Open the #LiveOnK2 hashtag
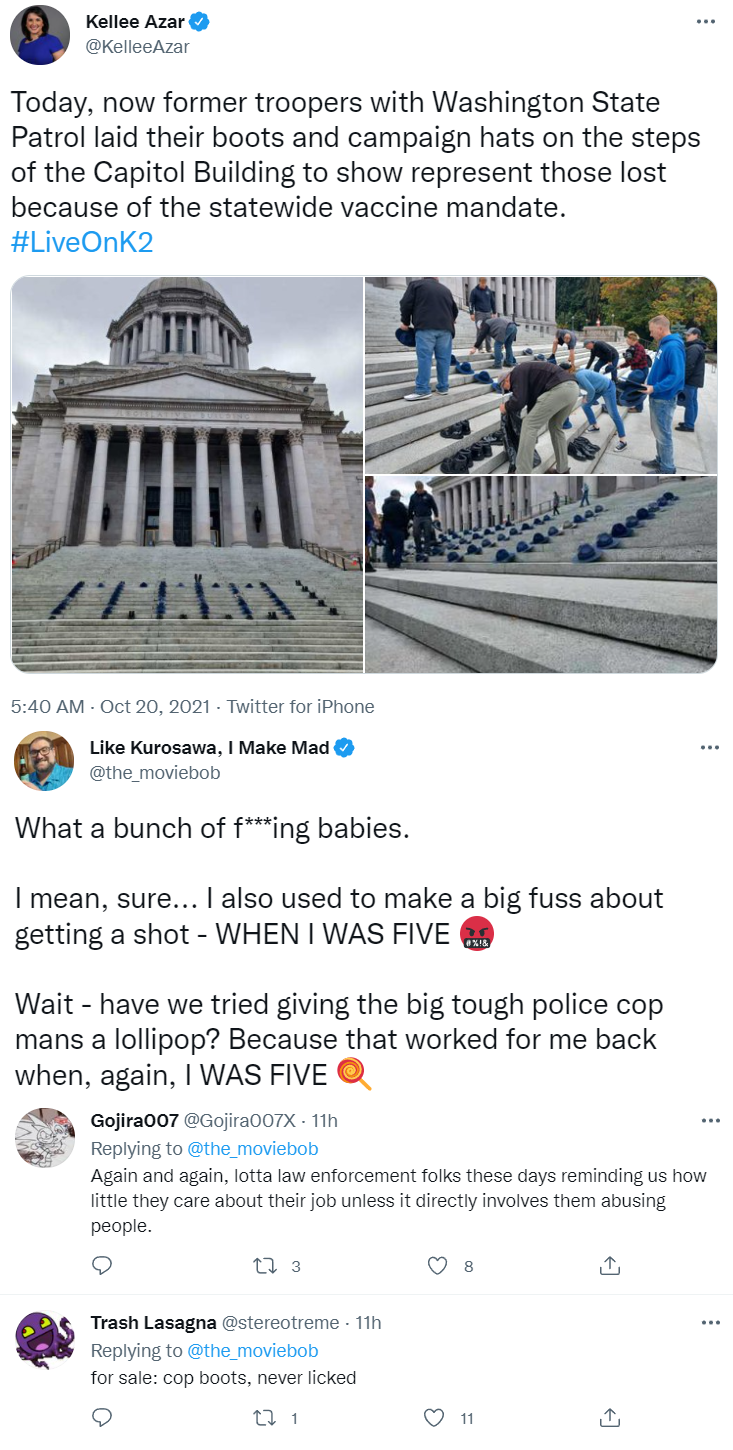Viewport: 733px width, 1450px height. click(x=82, y=242)
